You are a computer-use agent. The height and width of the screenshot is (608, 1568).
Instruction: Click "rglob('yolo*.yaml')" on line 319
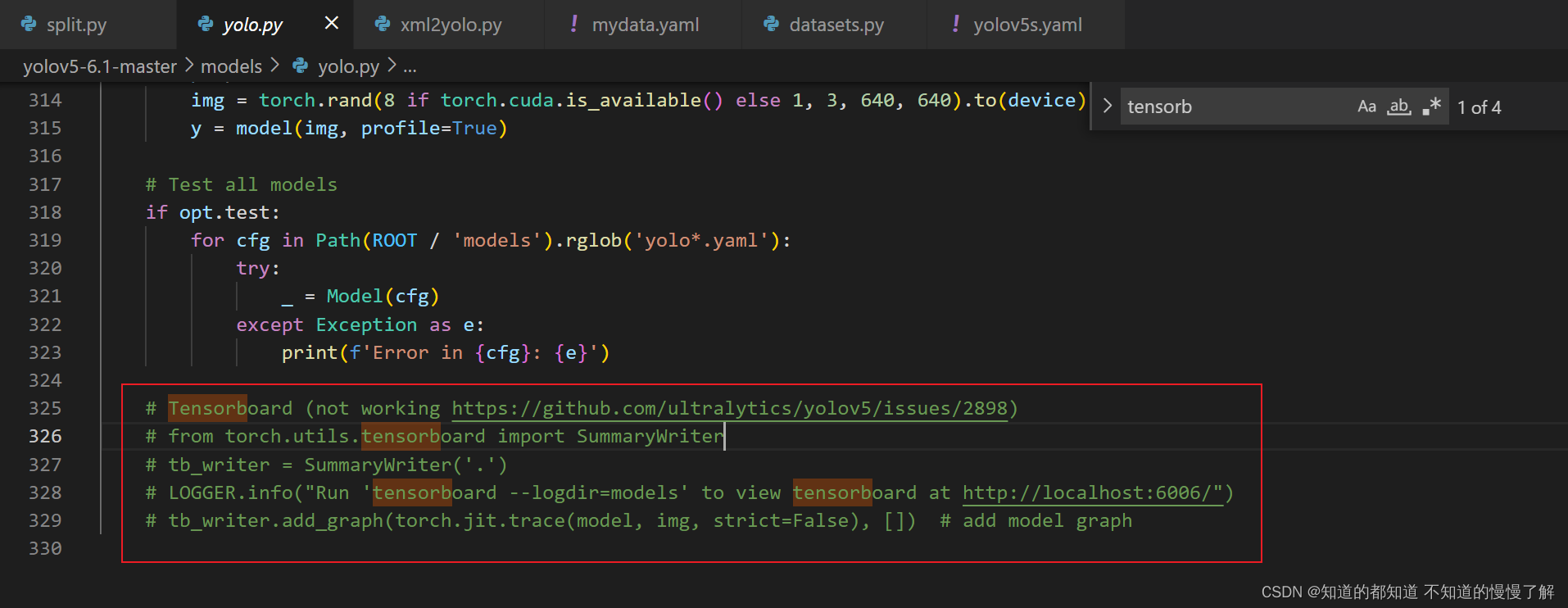(x=672, y=240)
